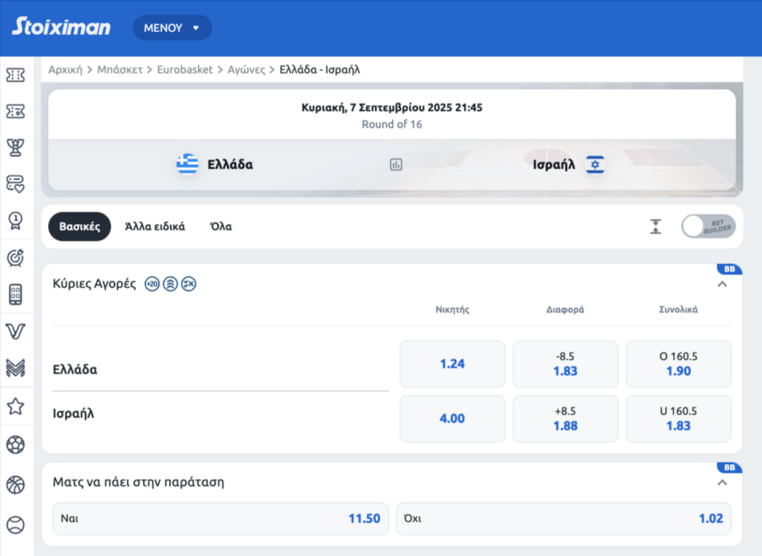
Task: Click the collapse all markets icon
Action: (655, 227)
